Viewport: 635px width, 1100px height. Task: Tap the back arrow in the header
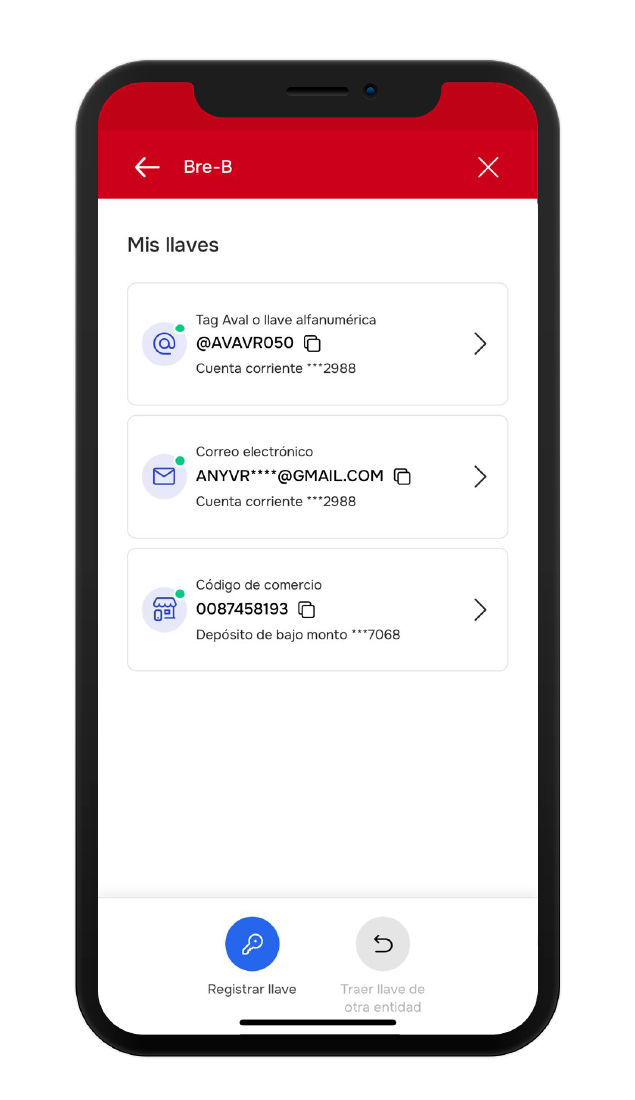coord(147,167)
